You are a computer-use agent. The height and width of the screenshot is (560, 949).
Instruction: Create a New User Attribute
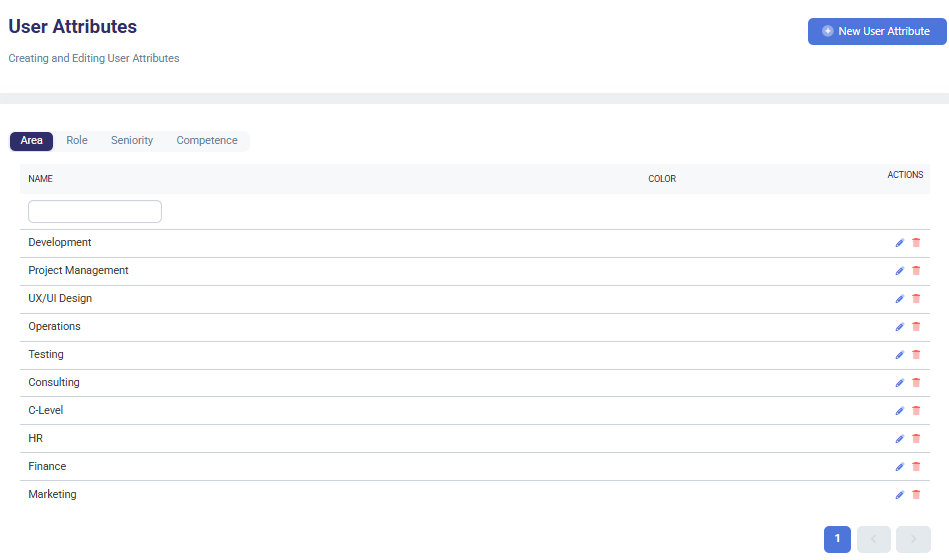876,31
